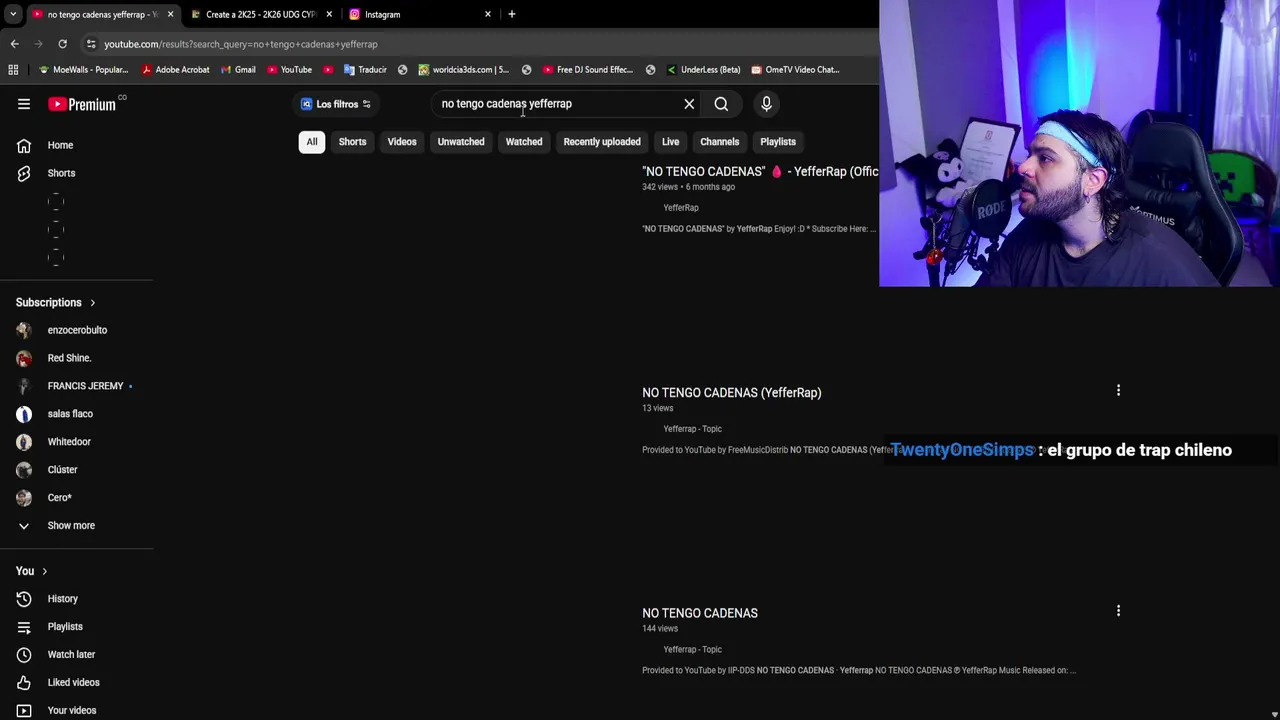Image resolution: width=1280 pixels, height=720 pixels.
Task: Select the Watched filter chip
Action: tap(524, 142)
